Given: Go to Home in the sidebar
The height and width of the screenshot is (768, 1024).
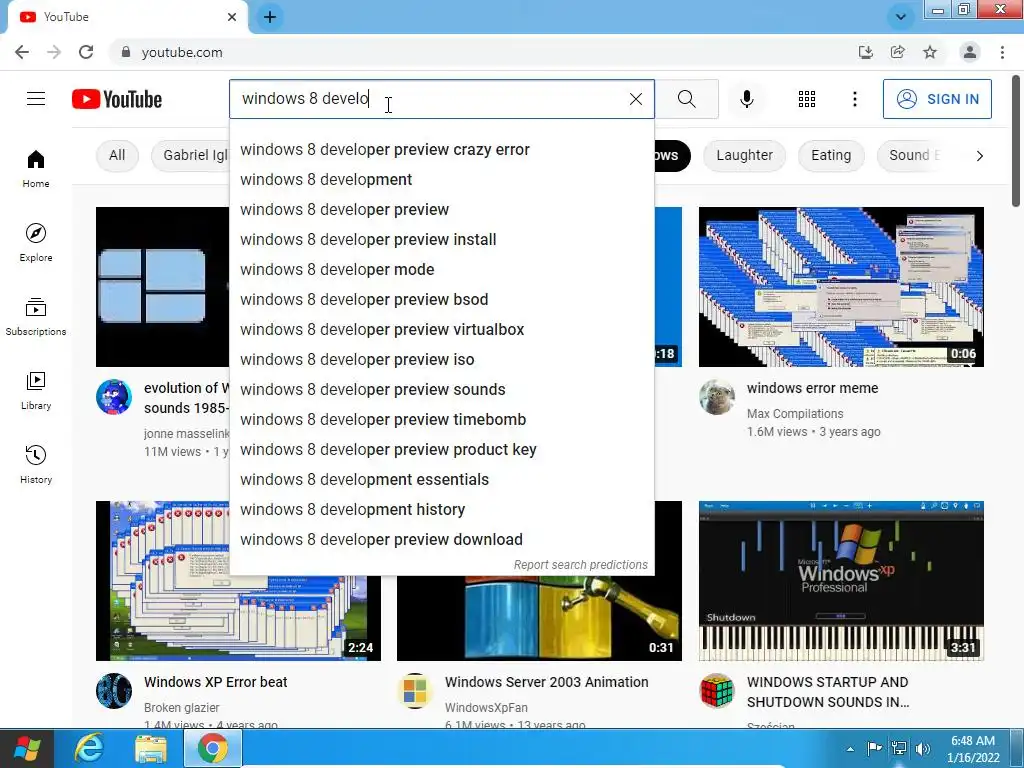Looking at the screenshot, I should coord(36,169).
